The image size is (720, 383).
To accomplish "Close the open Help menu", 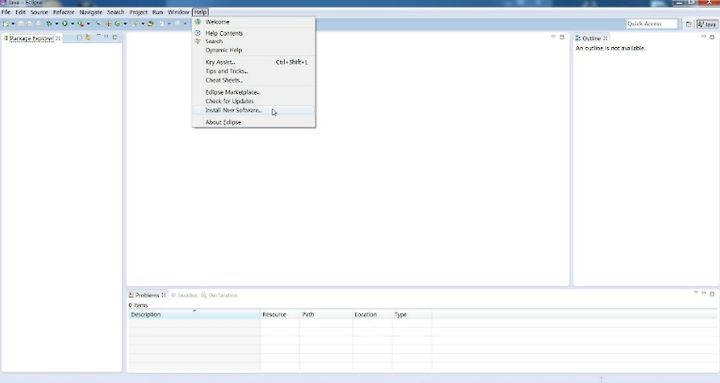I will click(200, 12).
